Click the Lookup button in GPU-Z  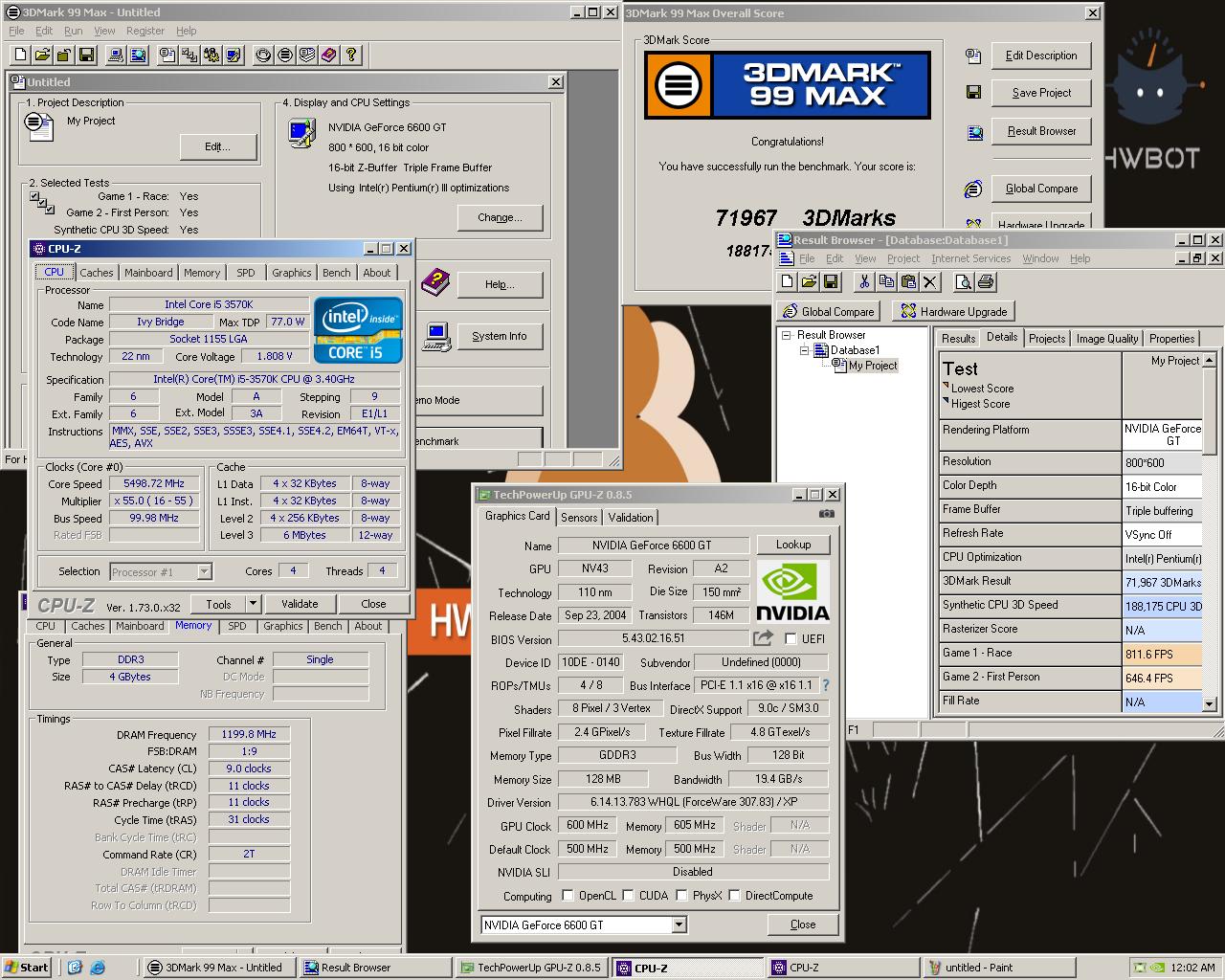(x=793, y=545)
